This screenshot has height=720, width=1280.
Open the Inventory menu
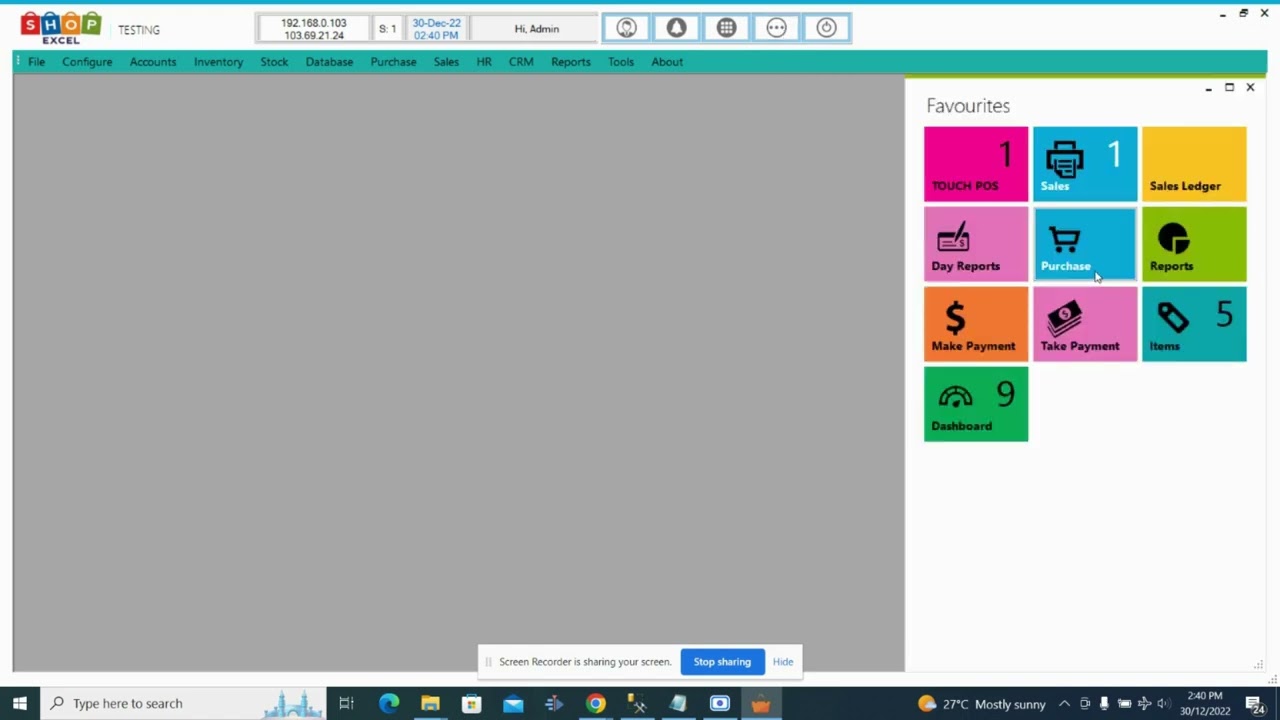[x=218, y=62]
